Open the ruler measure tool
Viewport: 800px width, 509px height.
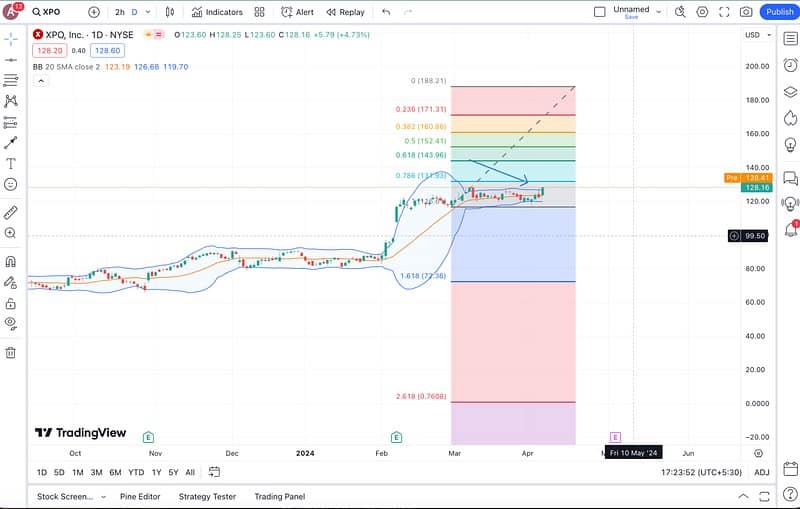click(11, 212)
